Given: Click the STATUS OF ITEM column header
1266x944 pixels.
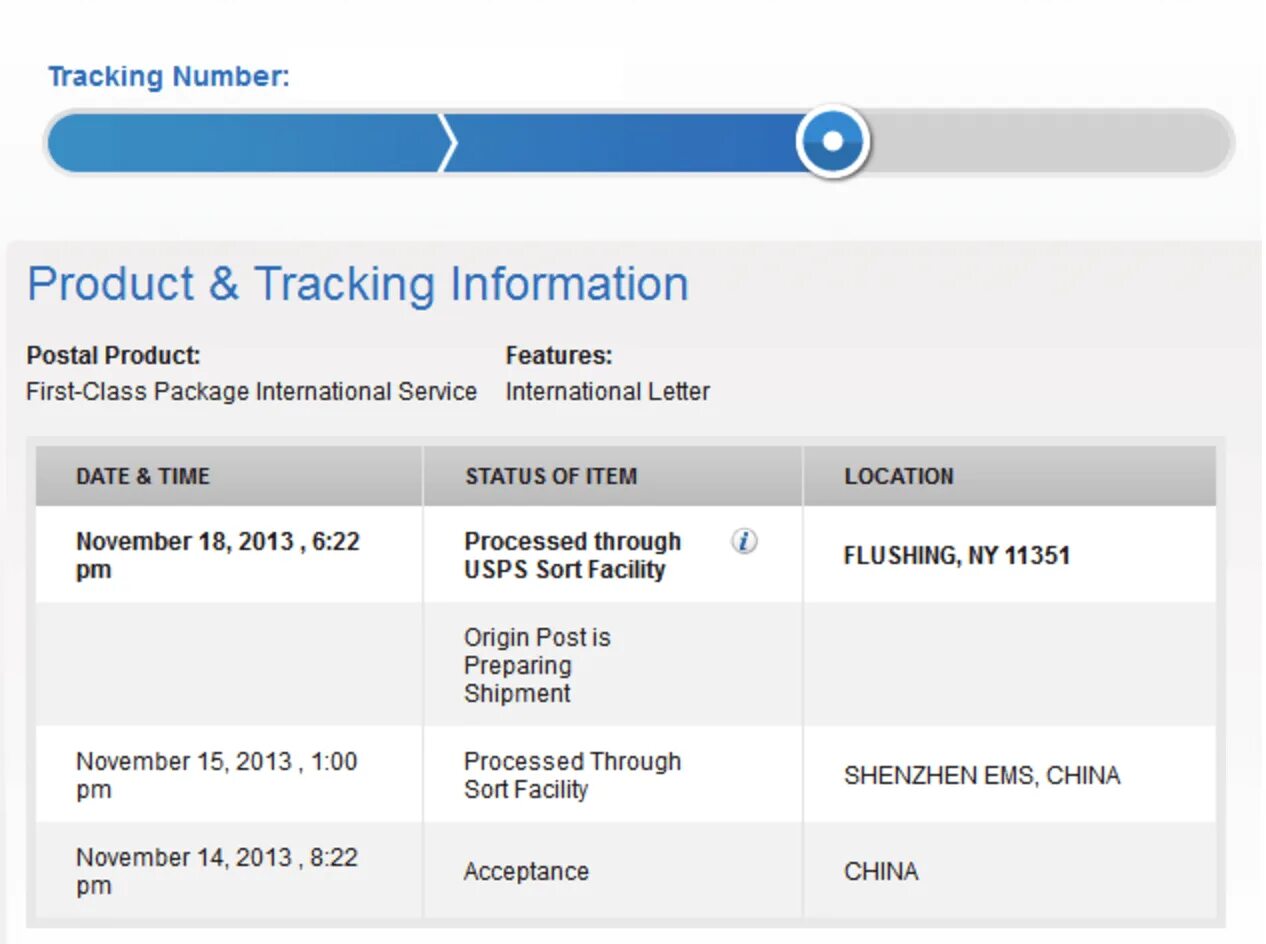Looking at the screenshot, I should click(x=551, y=476).
